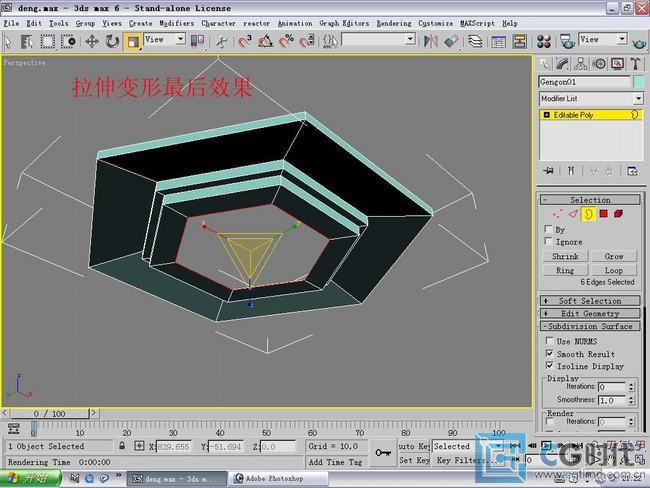Image resolution: width=650 pixels, height=488 pixels.
Task: Open Configure Modifier Sets icon
Action: [x=632, y=171]
